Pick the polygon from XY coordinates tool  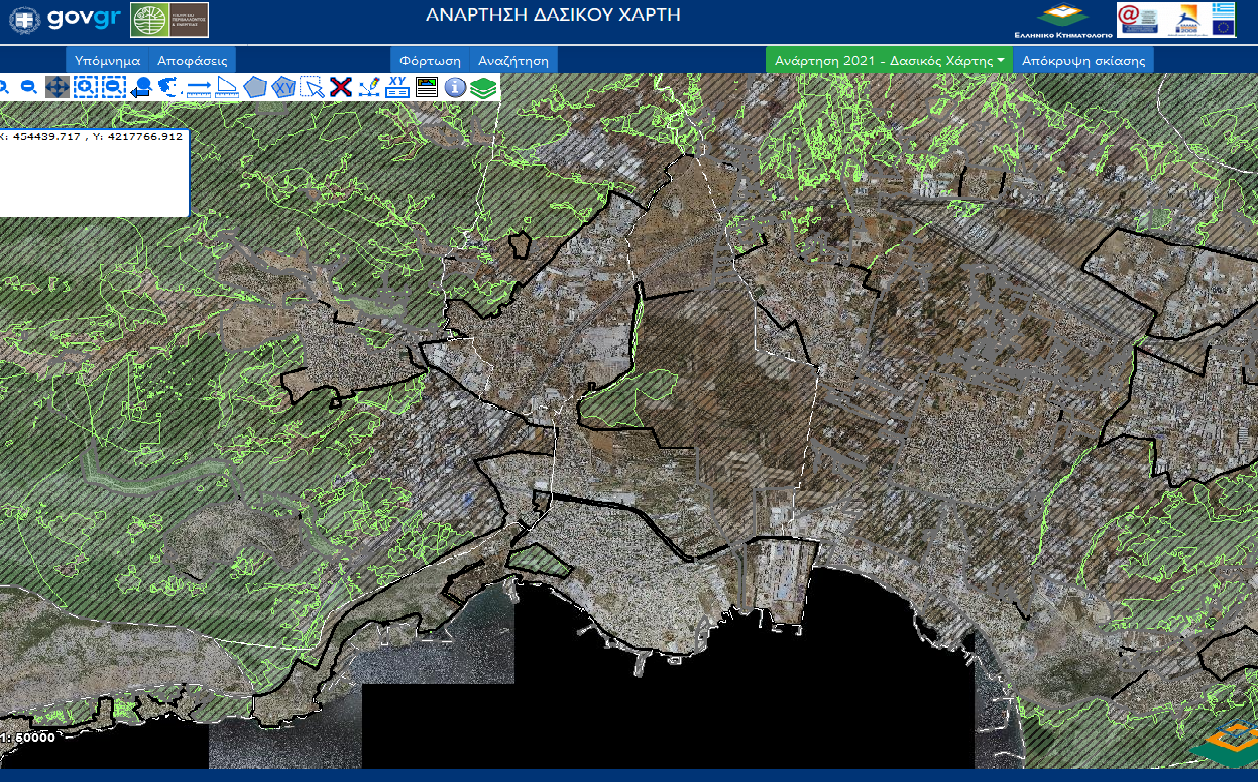coord(284,87)
